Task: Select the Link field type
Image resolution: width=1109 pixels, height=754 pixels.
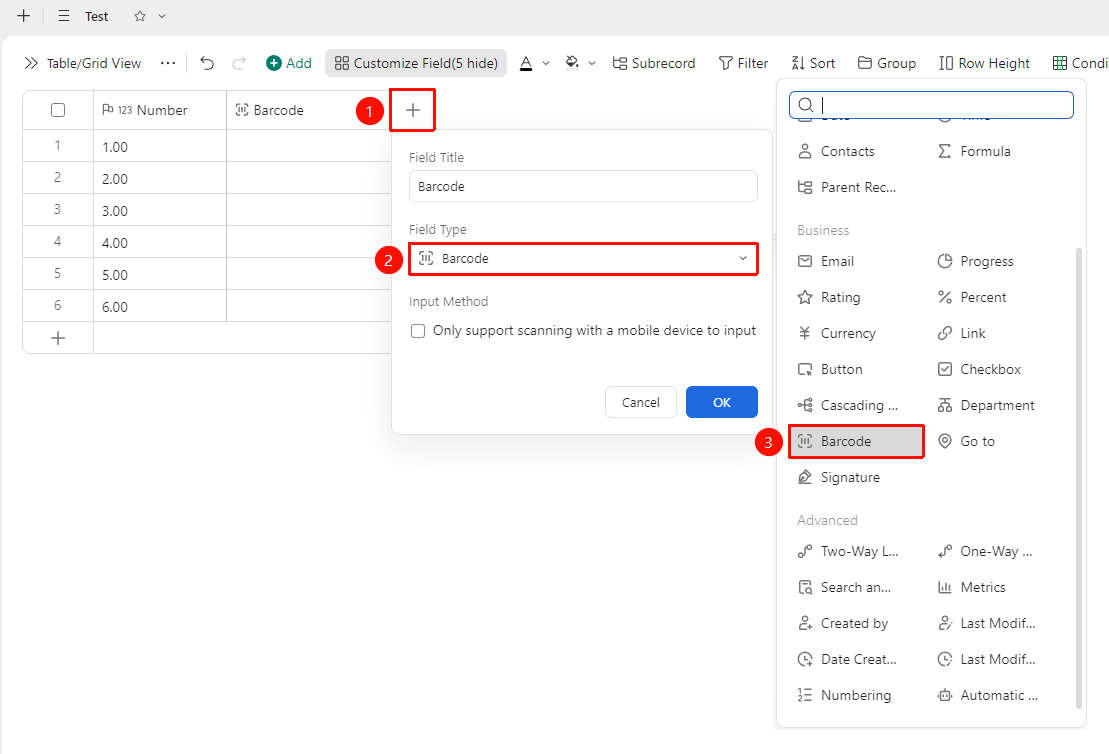Action: click(961, 334)
